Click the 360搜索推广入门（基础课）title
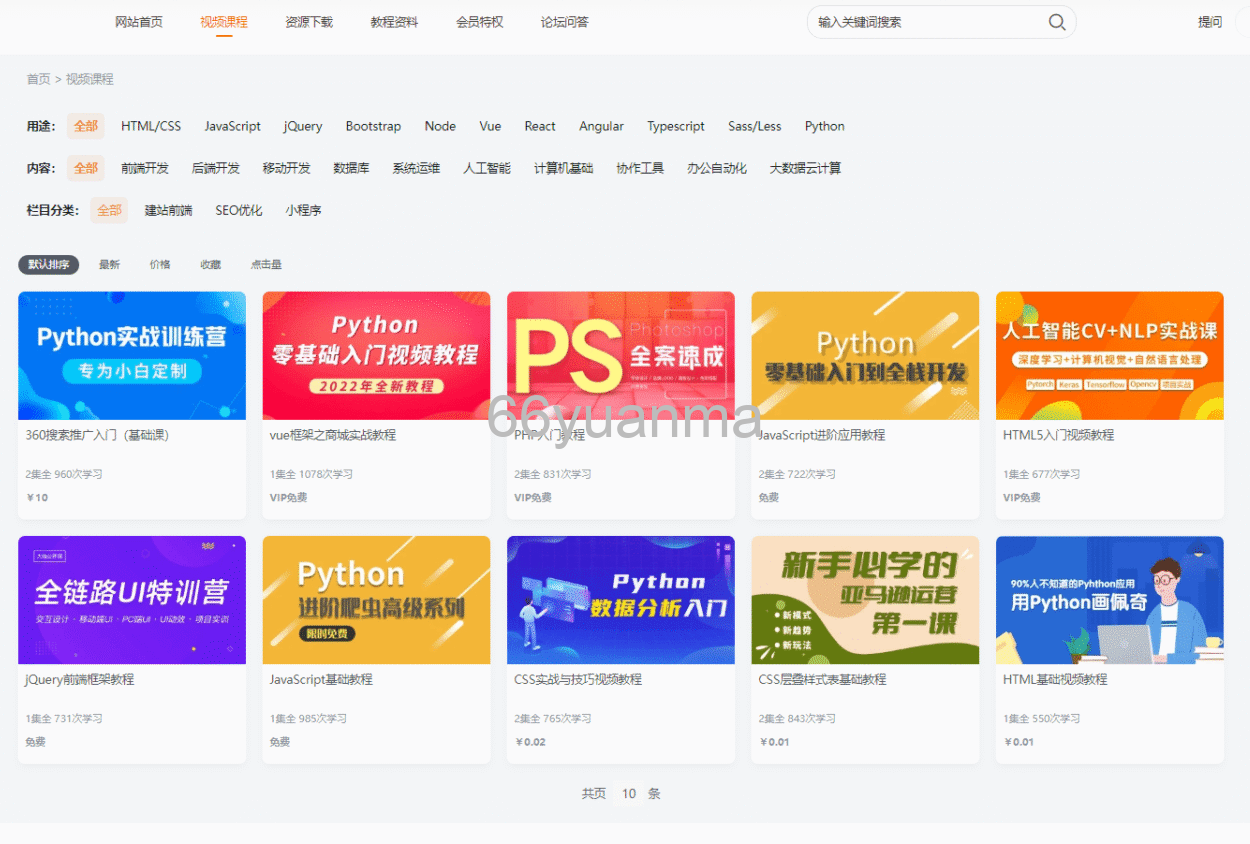This screenshot has width=1250, height=844. [x=98, y=435]
